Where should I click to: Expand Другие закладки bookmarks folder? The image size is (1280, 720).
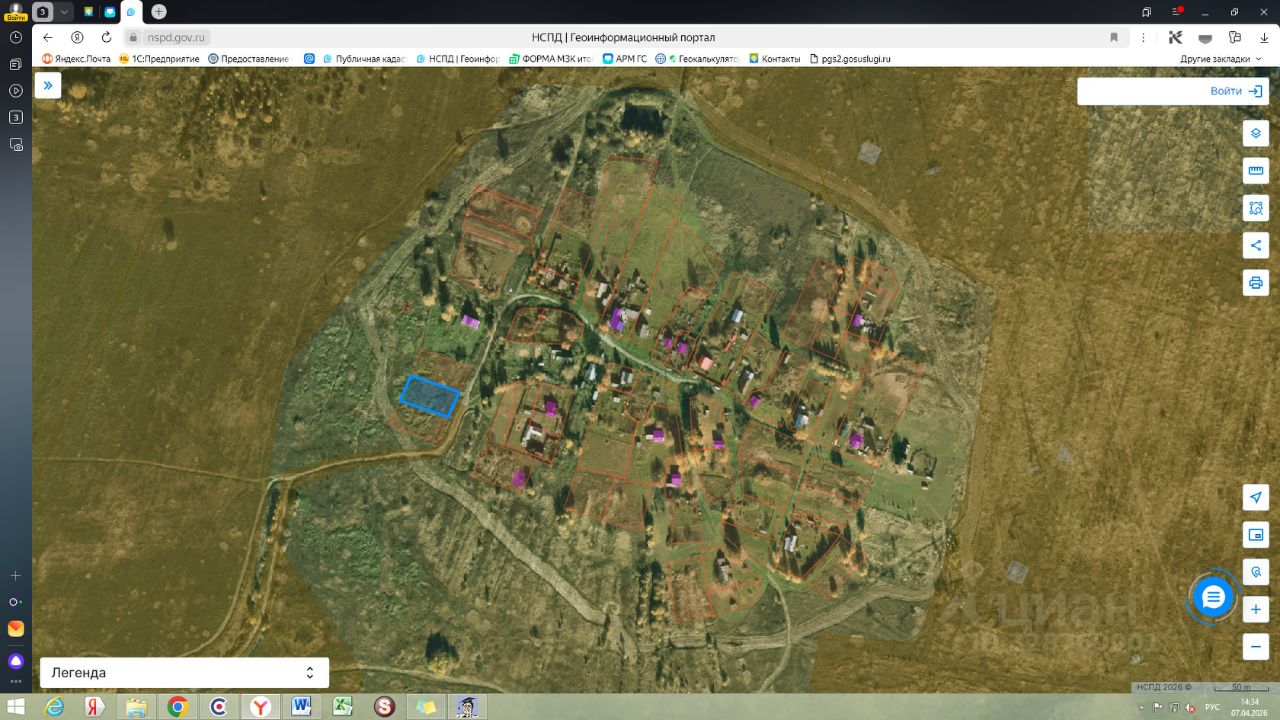click(x=1220, y=59)
